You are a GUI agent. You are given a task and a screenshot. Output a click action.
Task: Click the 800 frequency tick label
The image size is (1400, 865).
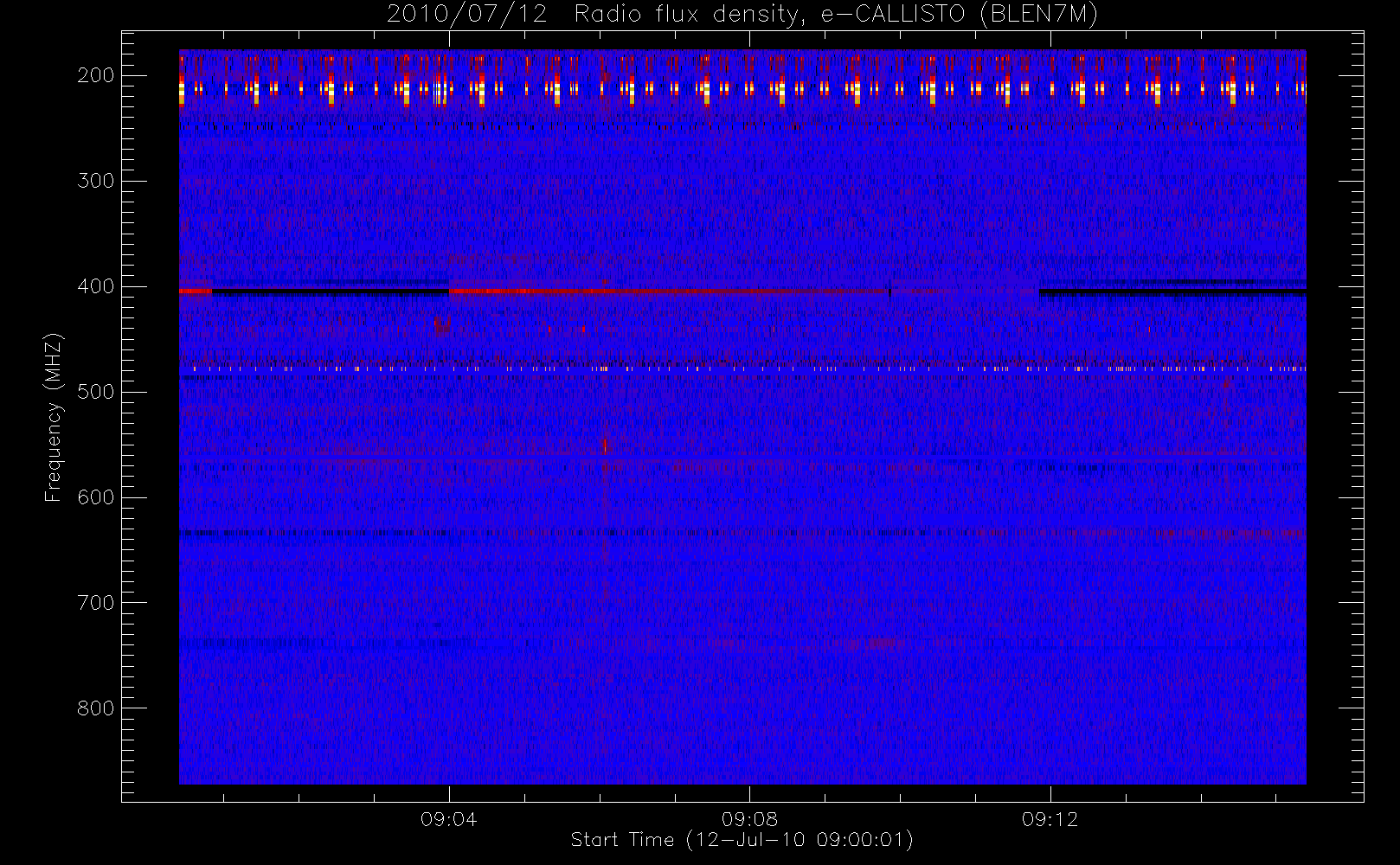[95, 708]
